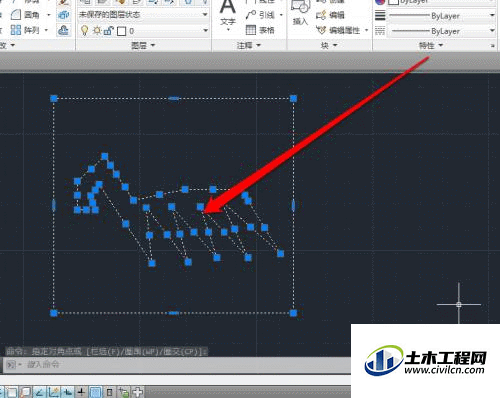The height and width of the screenshot is (398, 500).
Task: Open the 编辑属性 dropdown arrow
Action: coord(366,30)
